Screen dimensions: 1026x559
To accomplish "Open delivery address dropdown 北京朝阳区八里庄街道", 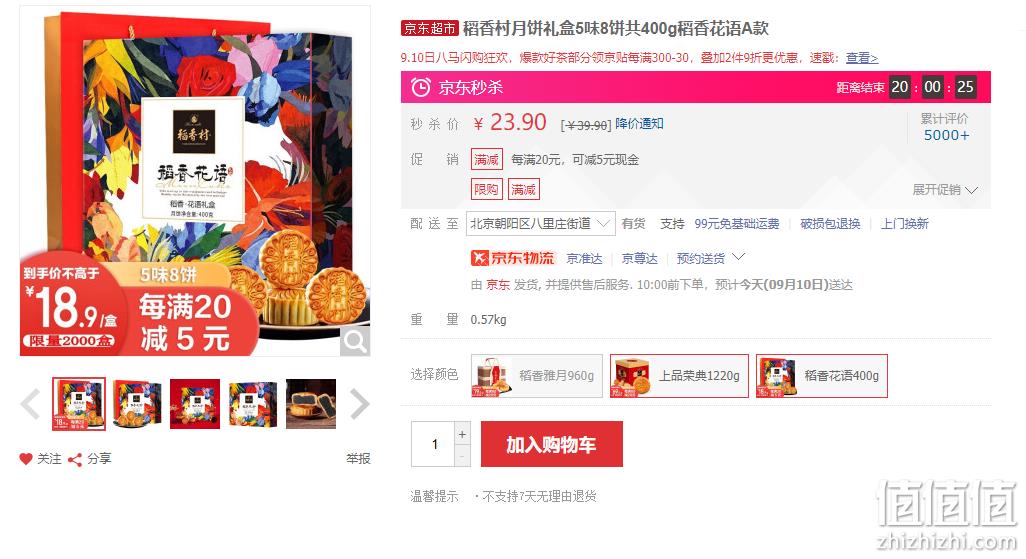I will pos(540,224).
